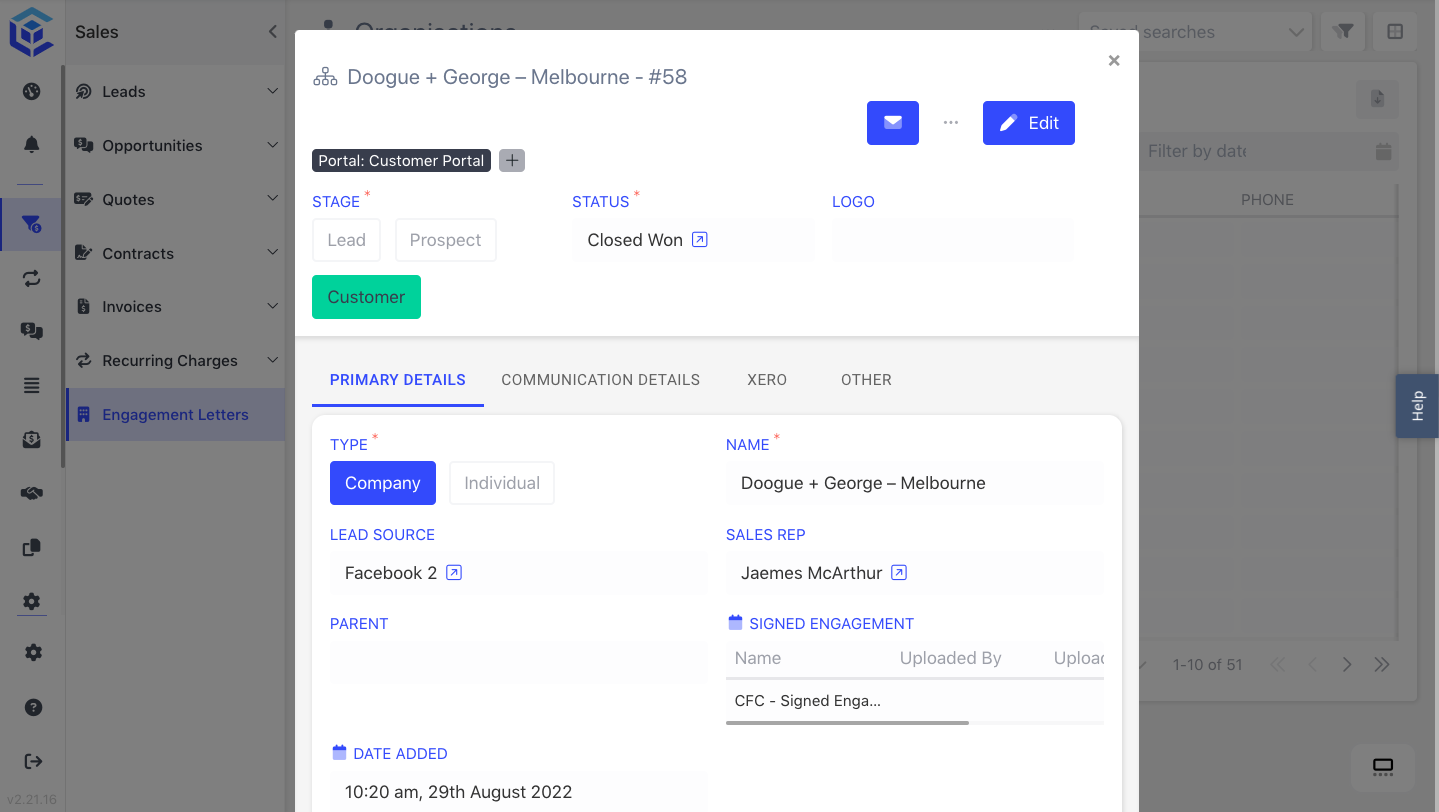The width and height of the screenshot is (1439, 812).
Task: Click the PHONE column header in background
Action: tap(1268, 200)
